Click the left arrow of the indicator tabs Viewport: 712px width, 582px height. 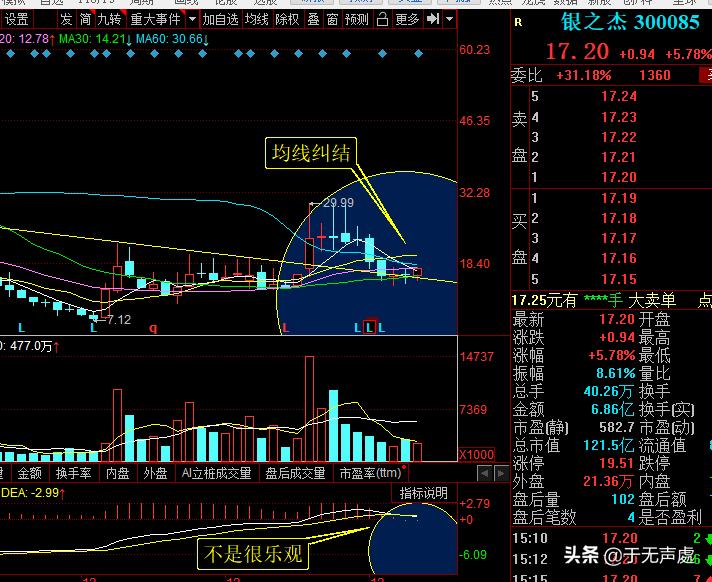click(485, 473)
